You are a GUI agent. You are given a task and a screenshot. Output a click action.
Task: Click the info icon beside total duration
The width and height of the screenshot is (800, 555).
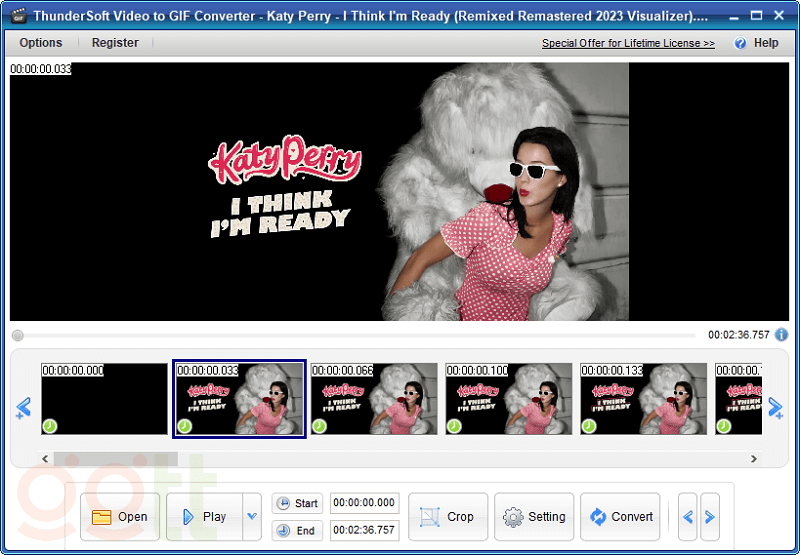pyautogui.click(x=781, y=335)
